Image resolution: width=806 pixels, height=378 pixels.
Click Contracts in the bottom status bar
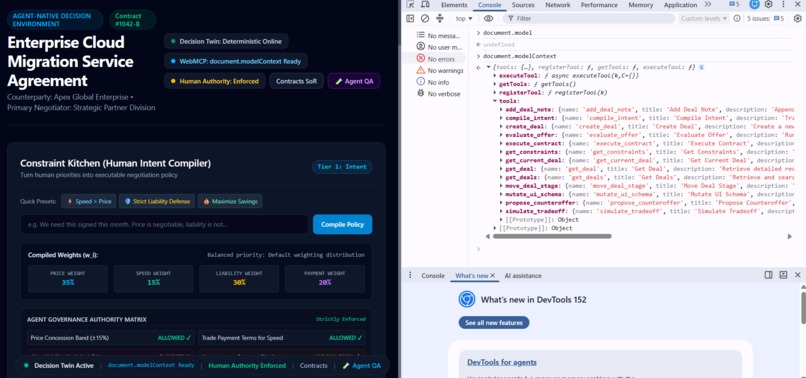pyautogui.click(x=314, y=366)
